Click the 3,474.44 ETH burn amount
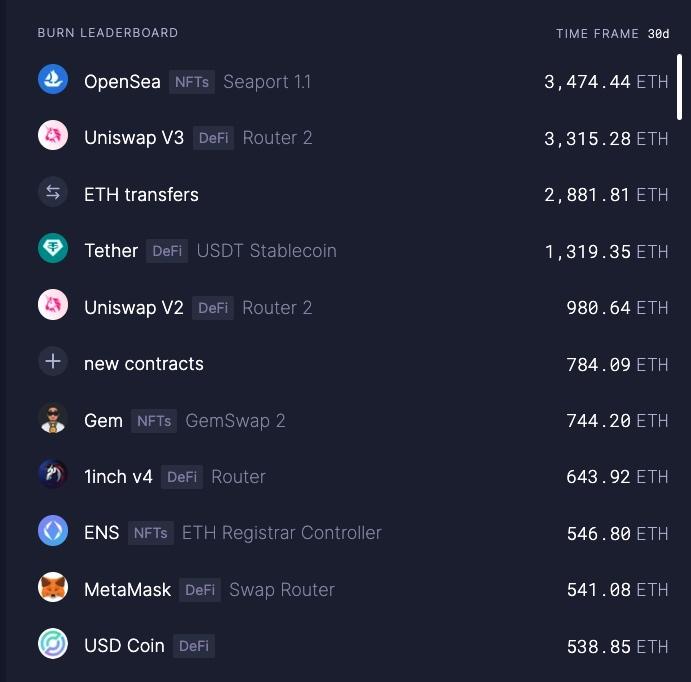 pyautogui.click(x=606, y=82)
